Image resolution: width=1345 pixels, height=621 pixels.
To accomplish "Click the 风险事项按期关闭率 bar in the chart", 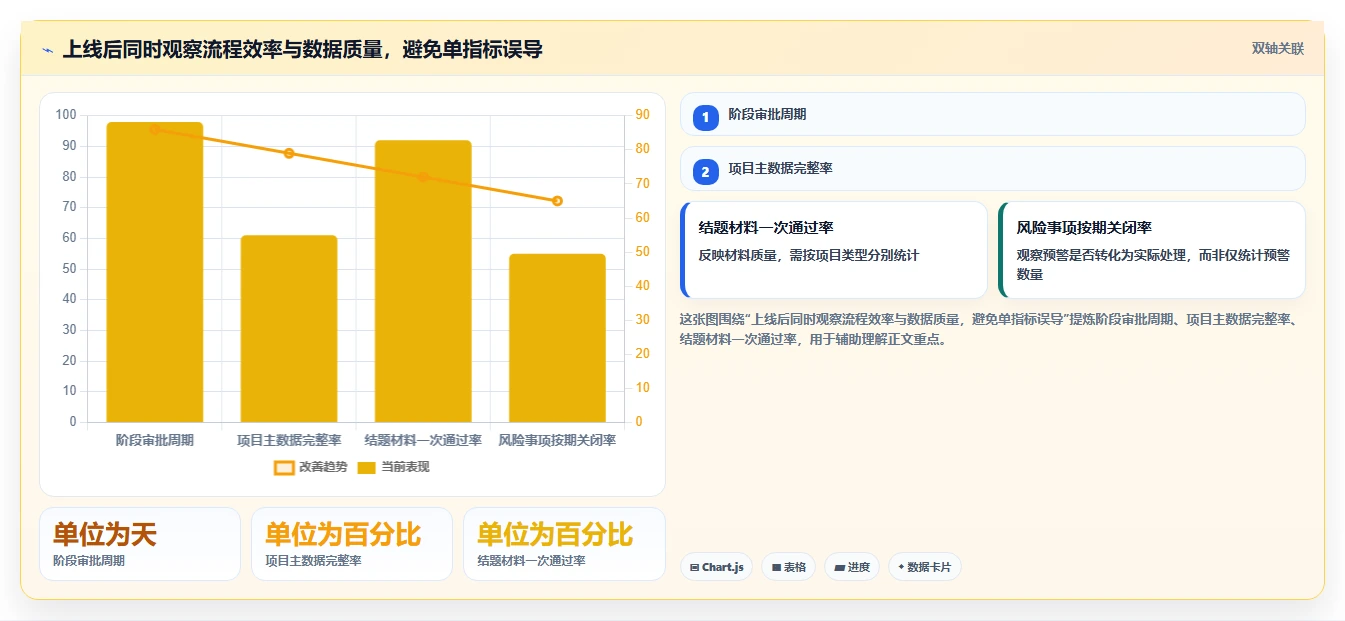I will pos(557,338).
